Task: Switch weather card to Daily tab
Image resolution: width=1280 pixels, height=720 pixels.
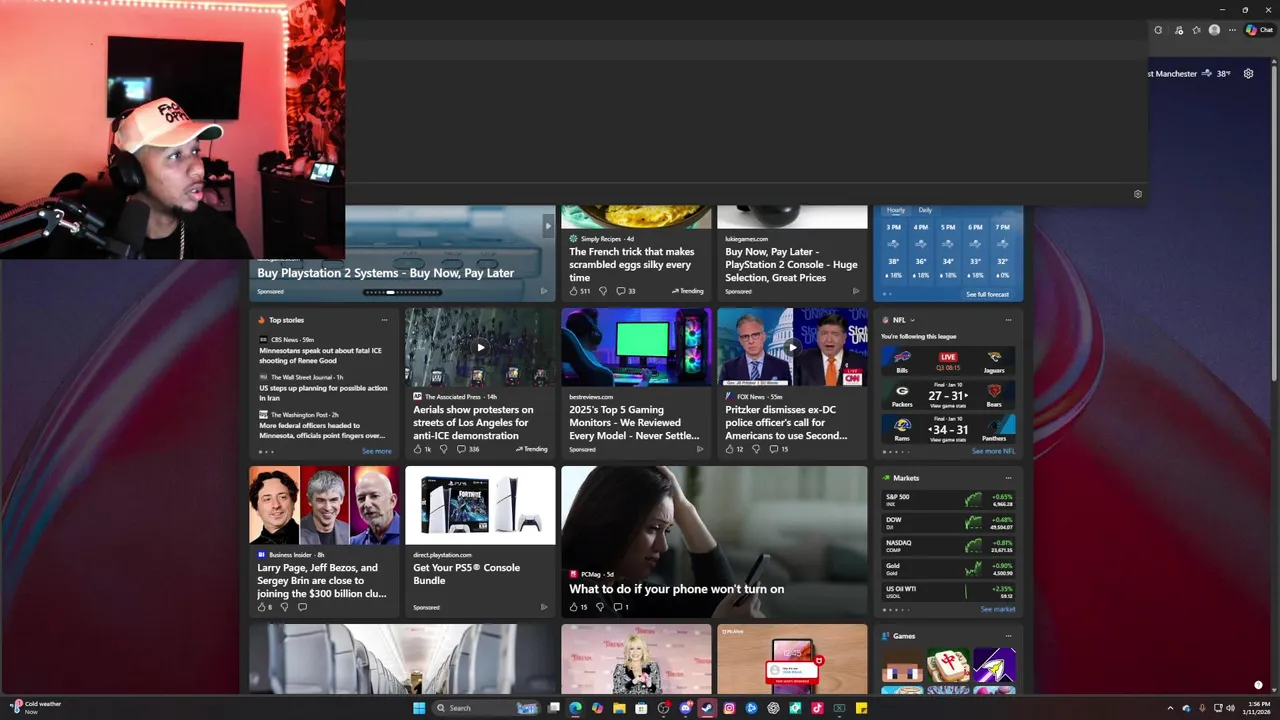Action: click(925, 210)
